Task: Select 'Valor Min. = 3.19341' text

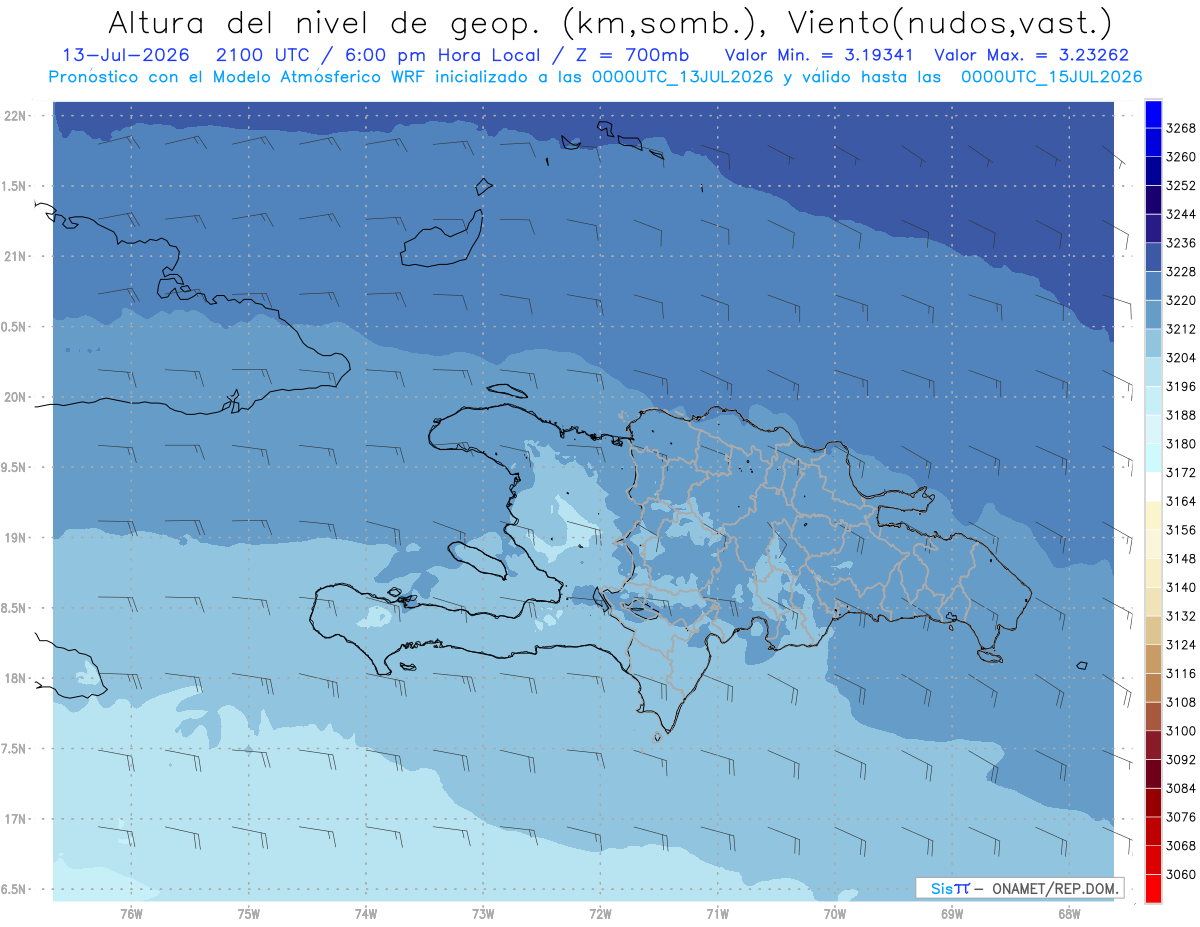Action: coord(820,55)
